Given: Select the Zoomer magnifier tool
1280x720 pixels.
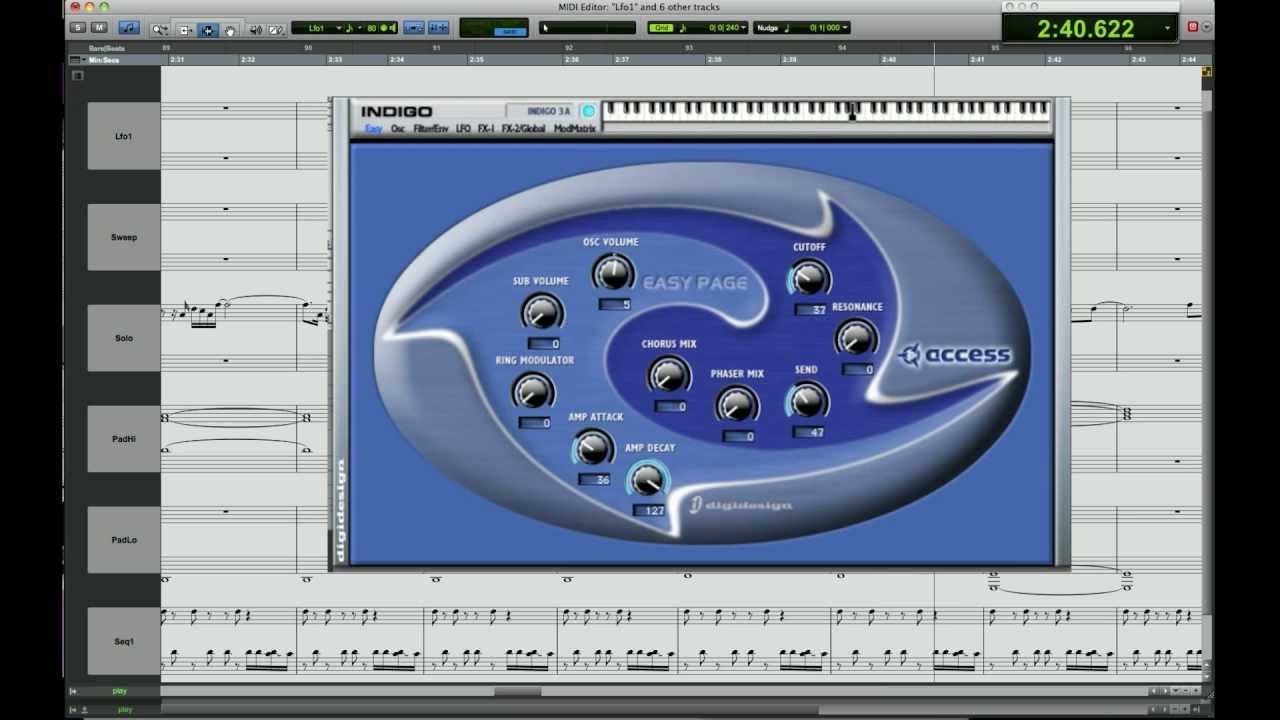Looking at the screenshot, I should pos(160,30).
